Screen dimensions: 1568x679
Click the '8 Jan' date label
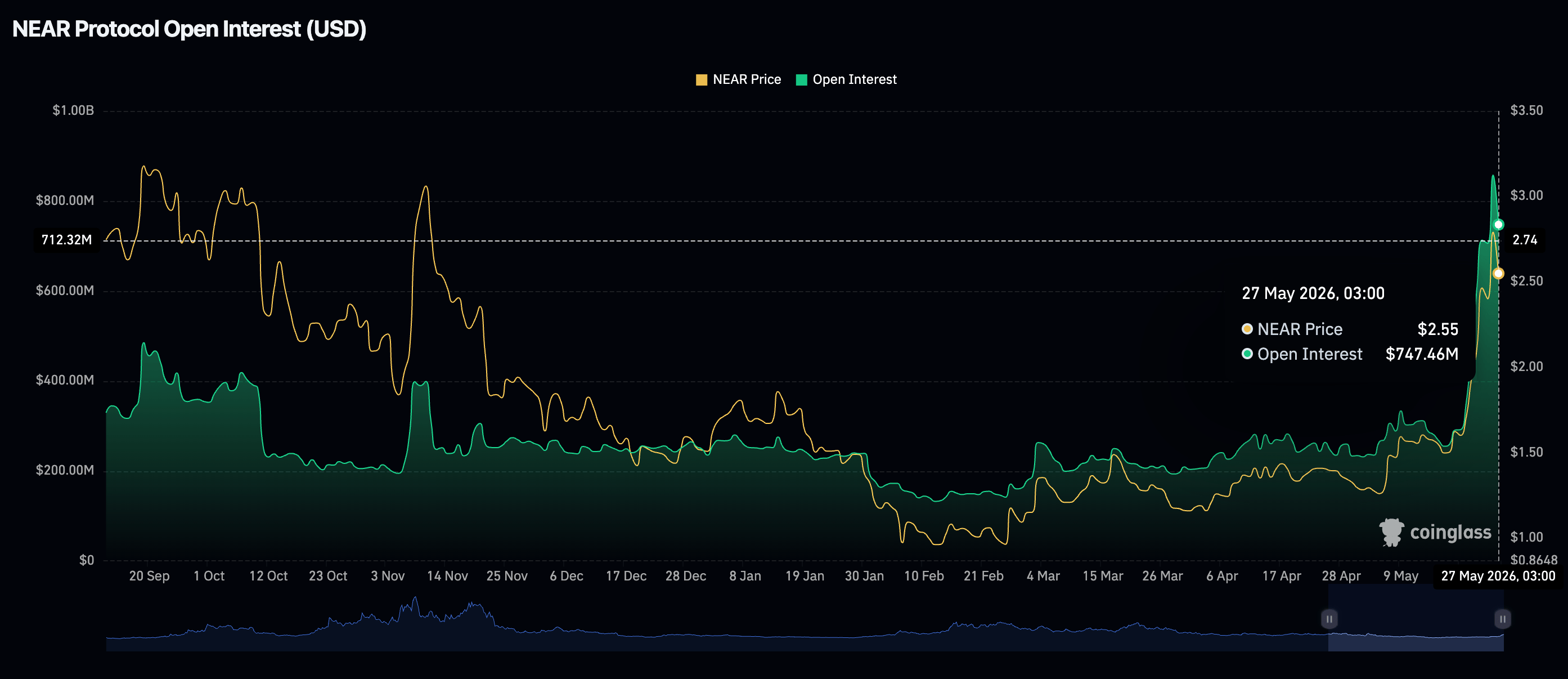[x=745, y=576]
